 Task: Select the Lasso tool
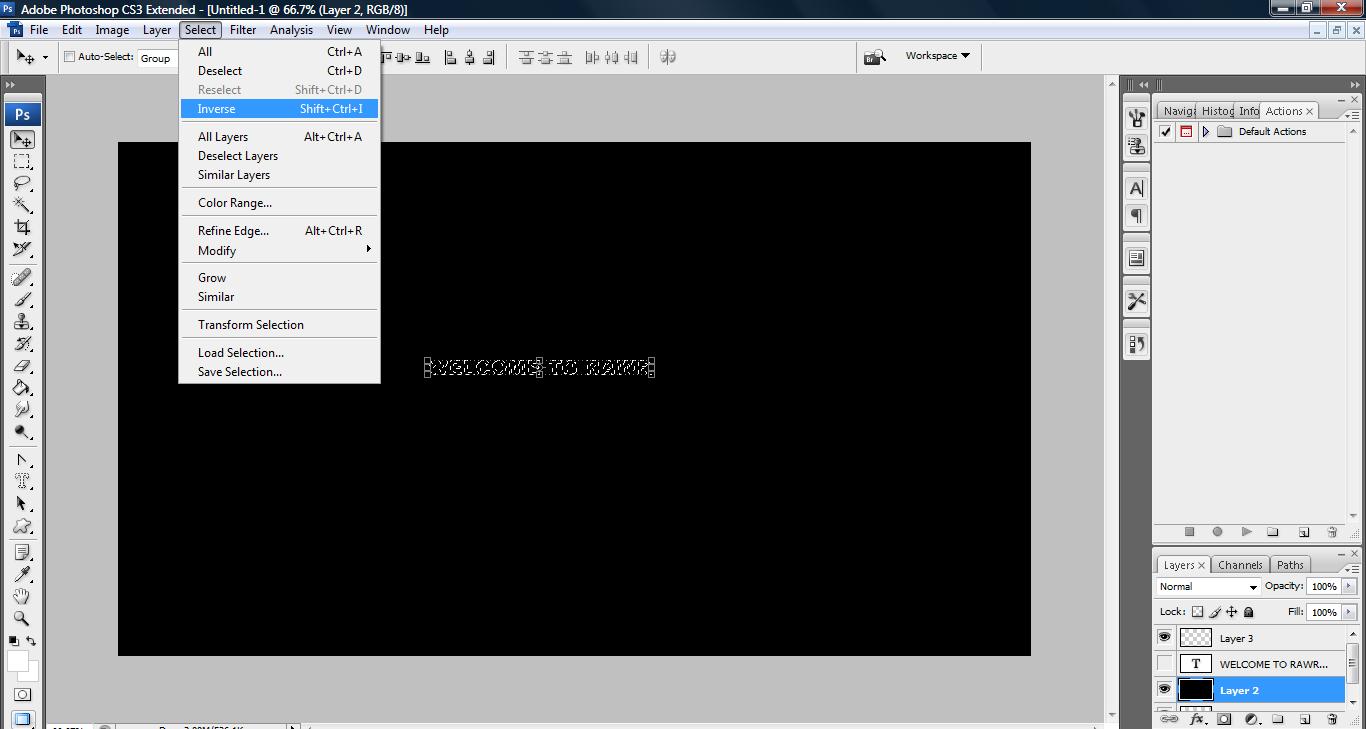[x=22, y=184]
